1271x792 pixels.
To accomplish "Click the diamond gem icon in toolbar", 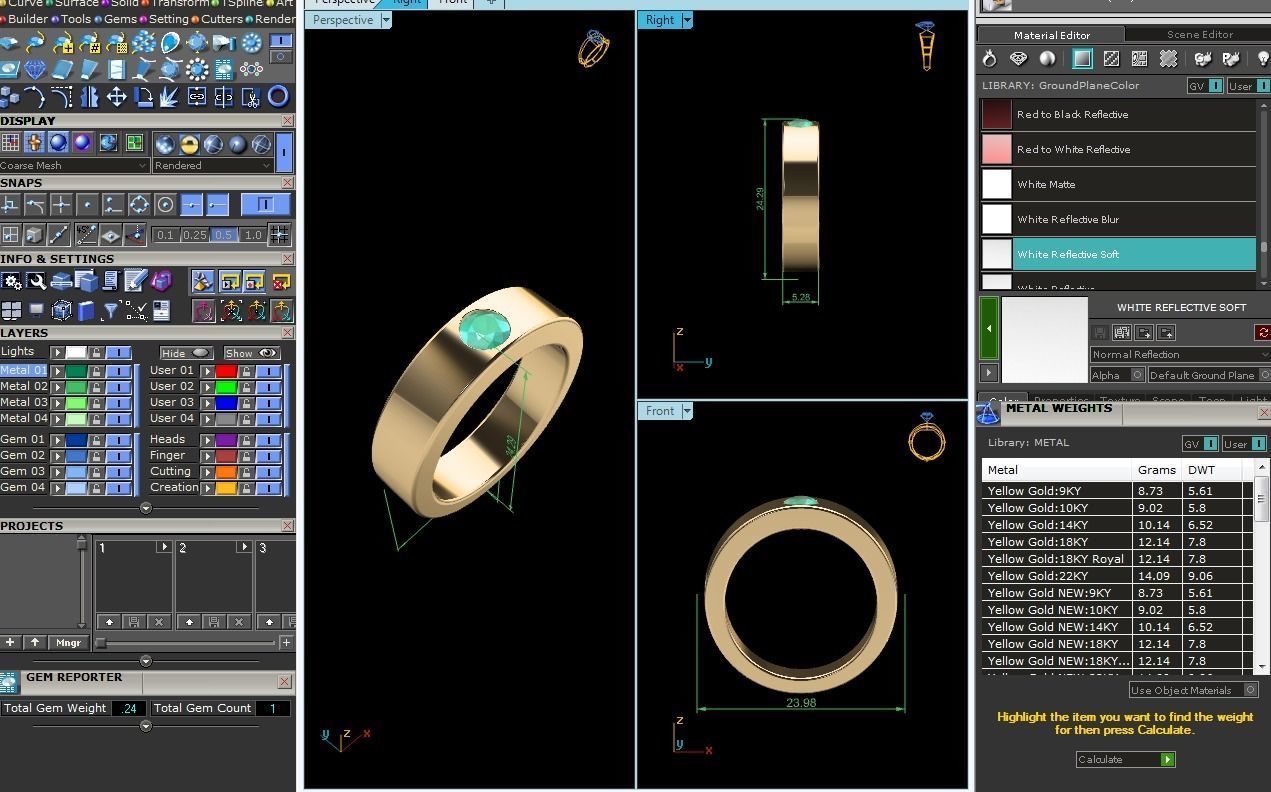I will point(35,69).
